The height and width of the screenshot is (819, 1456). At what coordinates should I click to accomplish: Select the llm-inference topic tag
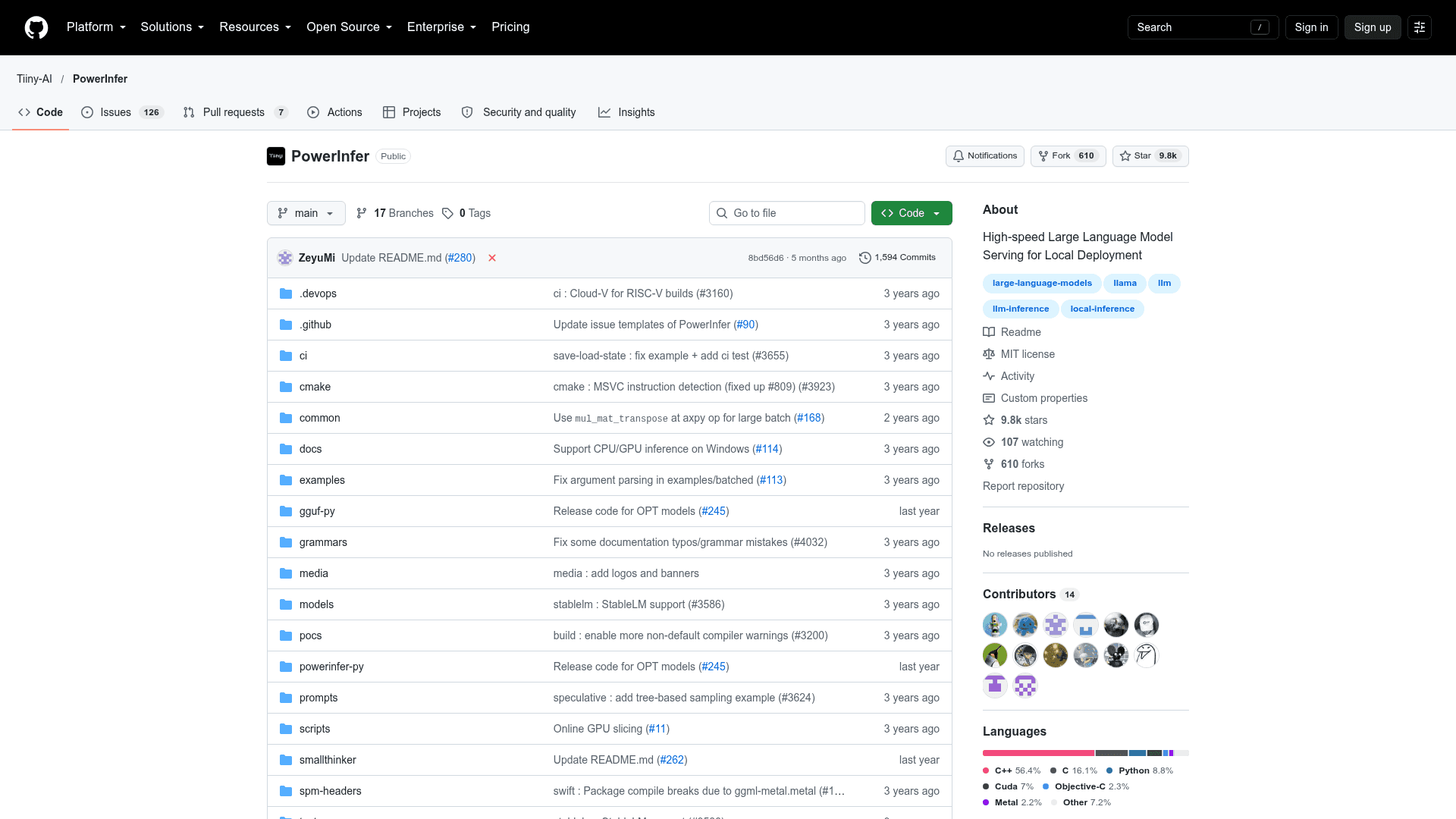pyautogui.click(x=1021, y=309)
